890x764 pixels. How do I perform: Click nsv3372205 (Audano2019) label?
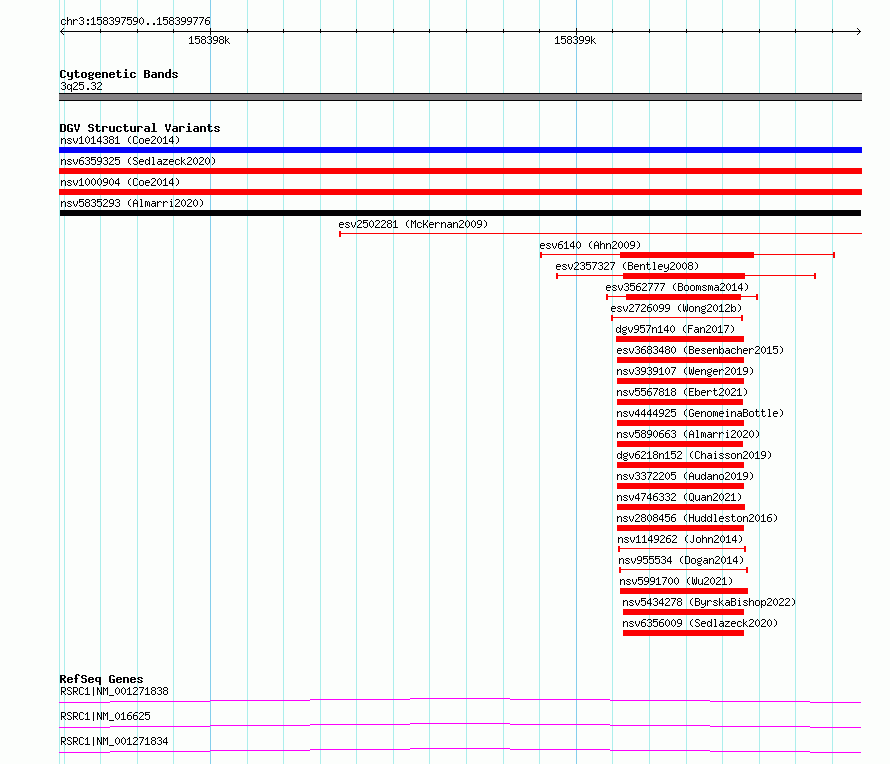point(685,476)
